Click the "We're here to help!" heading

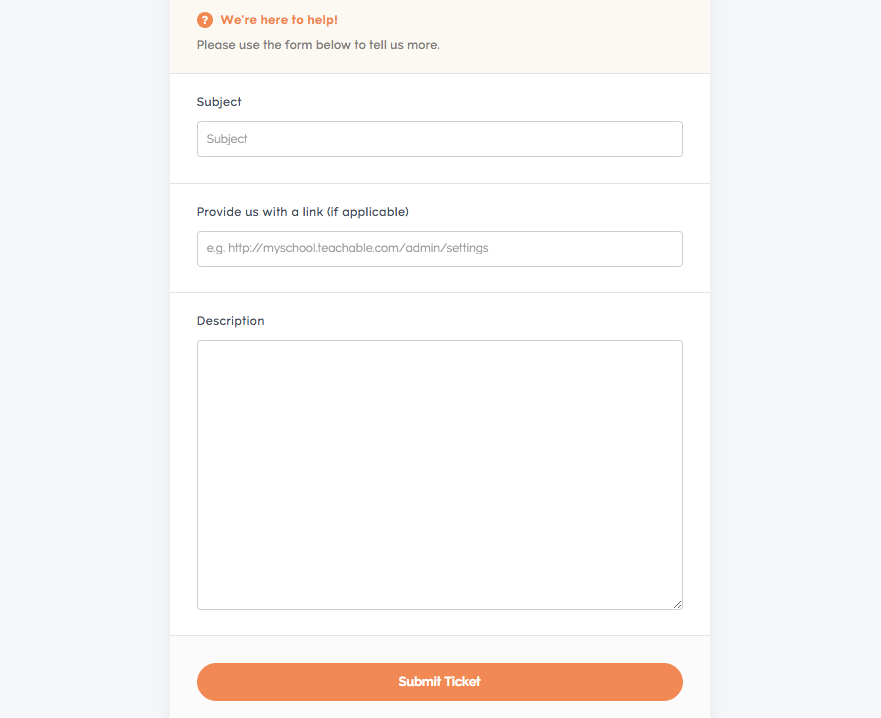[279, 20]
